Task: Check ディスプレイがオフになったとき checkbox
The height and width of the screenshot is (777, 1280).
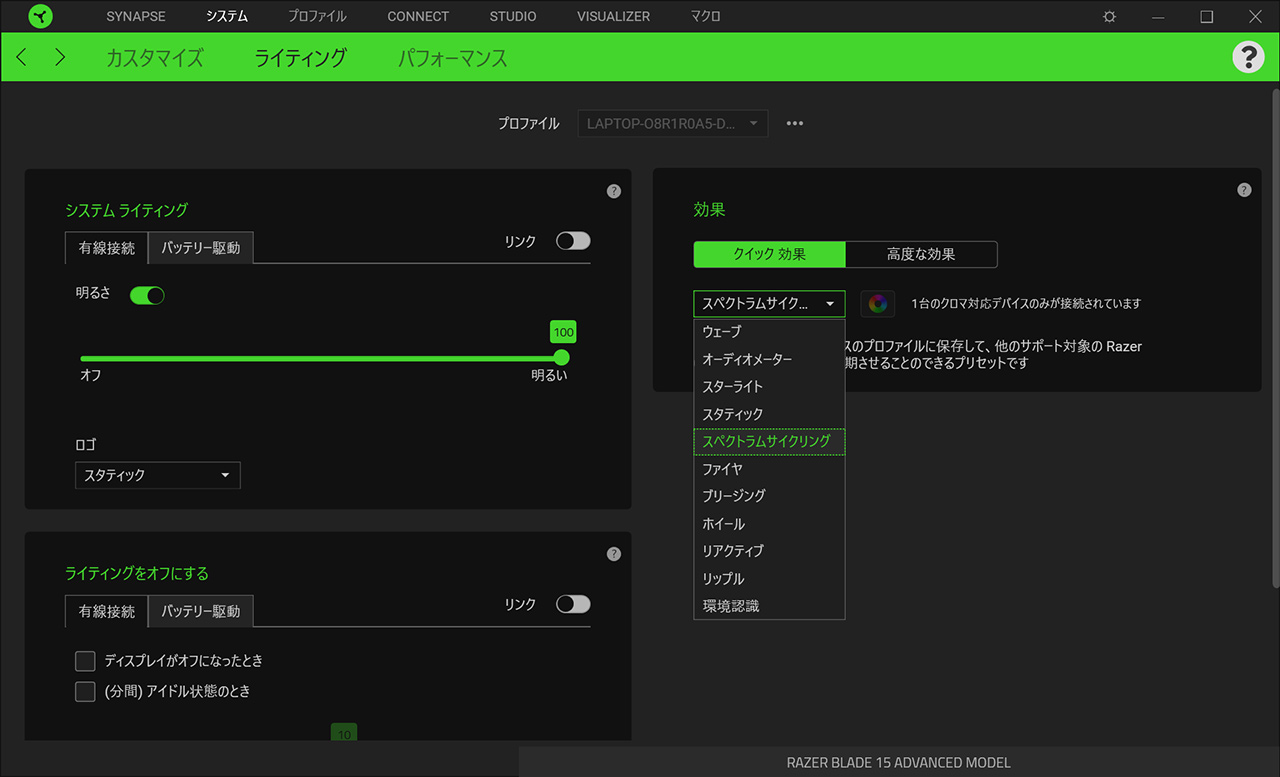Action: (x=85, y=661)
